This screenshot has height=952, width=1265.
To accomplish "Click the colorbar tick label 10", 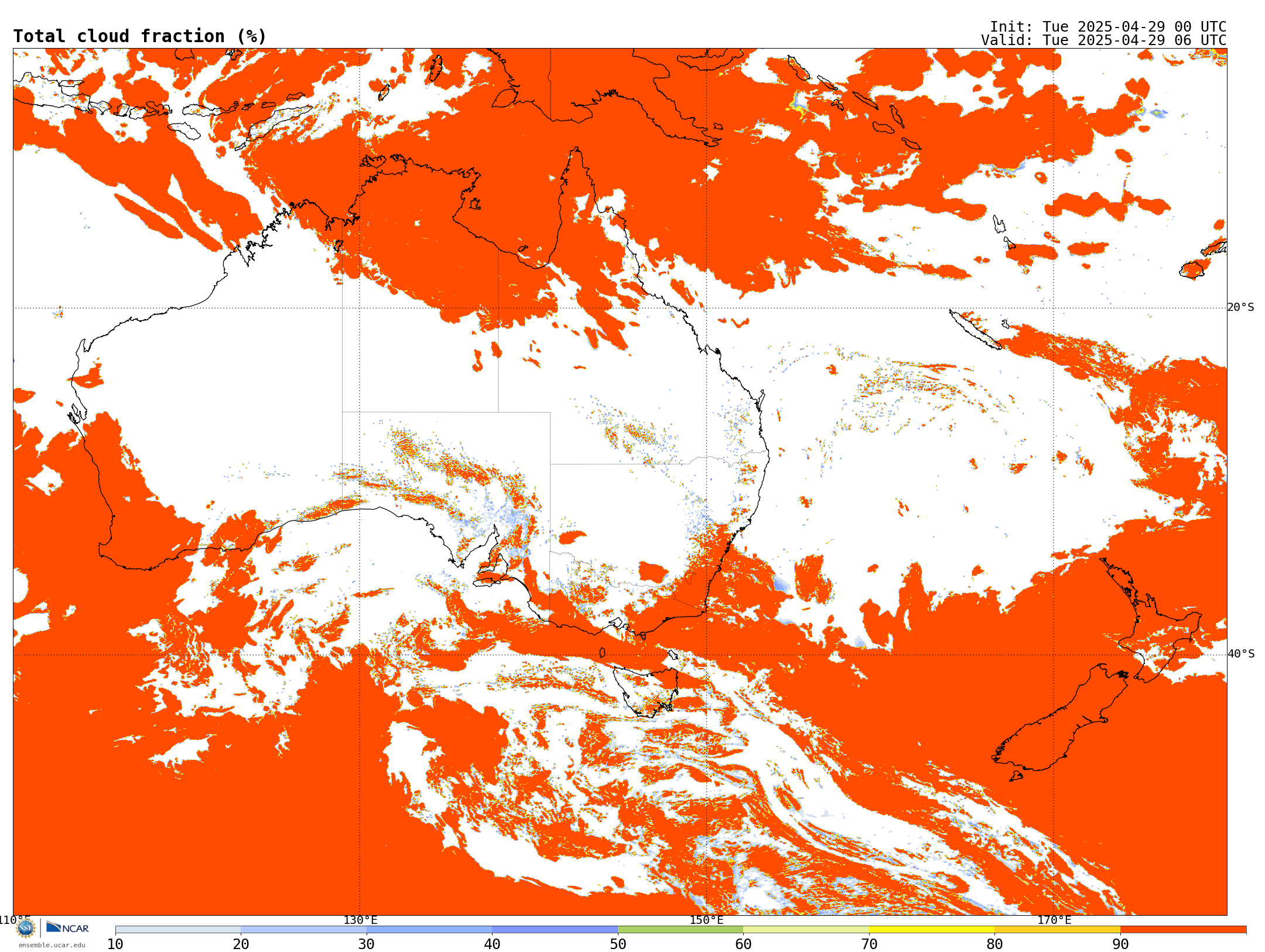I will (115, 944).
